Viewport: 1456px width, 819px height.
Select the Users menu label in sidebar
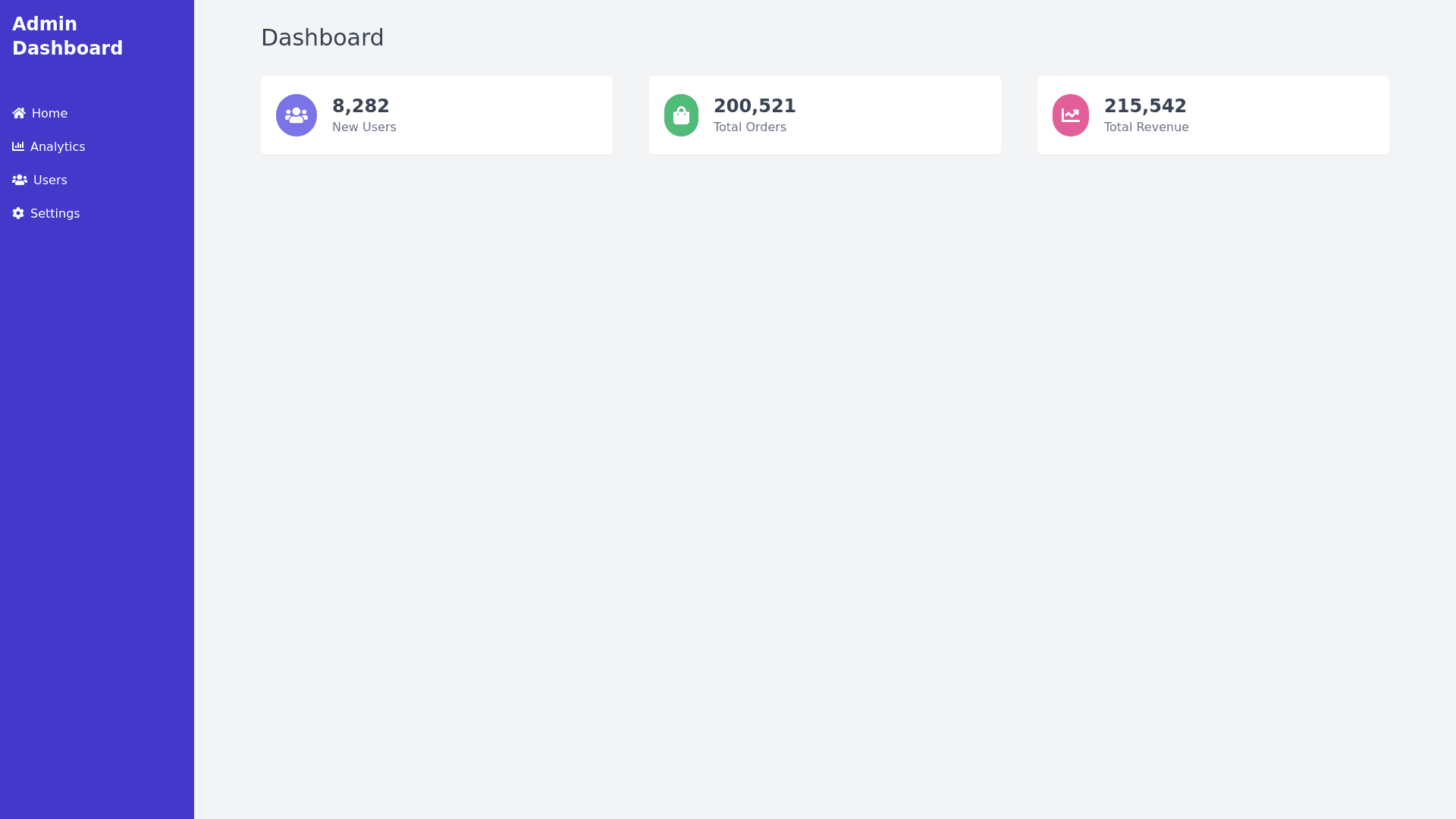coord(50,180)
